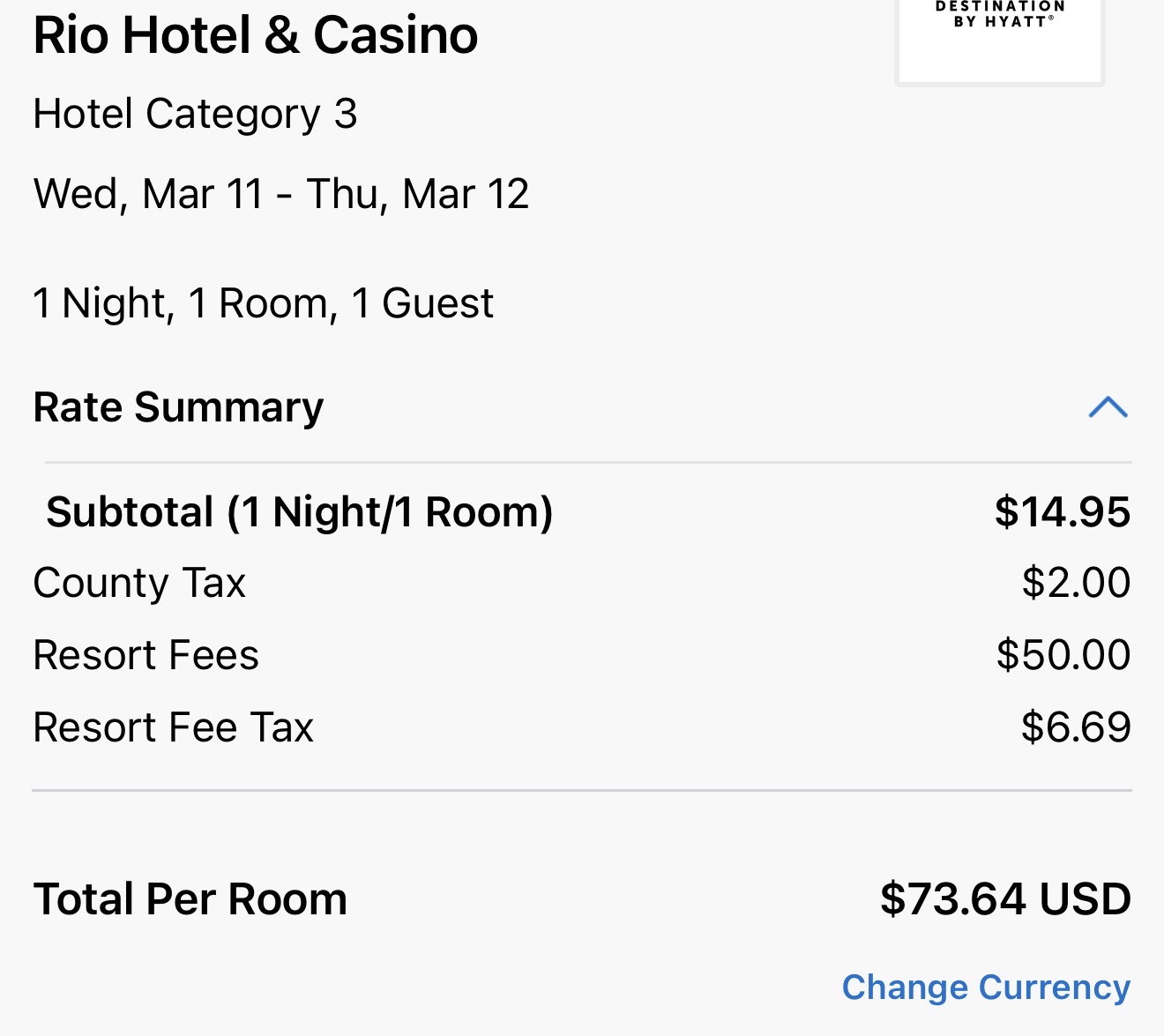Click the Destination by Hyatt logo
The height and width of the screenshot is (1036, 1164).
pyautogui.click(x=999, y=35)
